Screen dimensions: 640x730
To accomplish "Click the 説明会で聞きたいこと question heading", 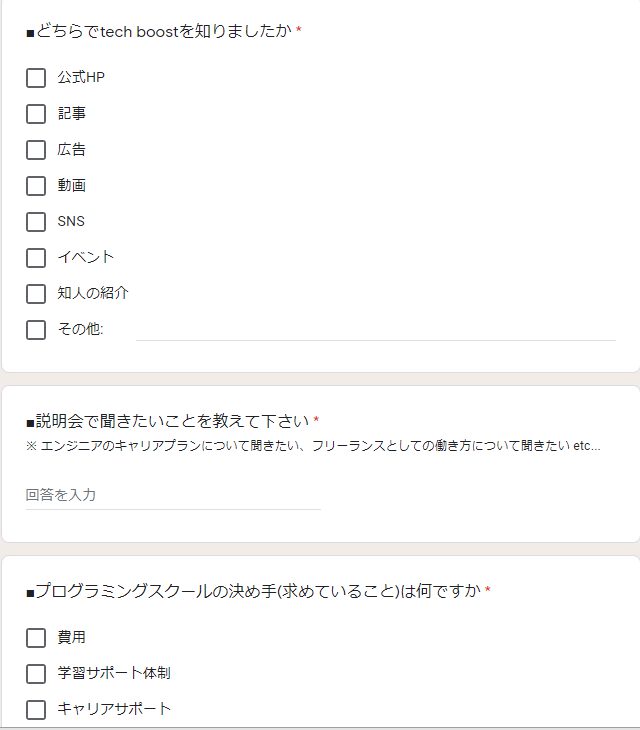I will click(172, 421).
